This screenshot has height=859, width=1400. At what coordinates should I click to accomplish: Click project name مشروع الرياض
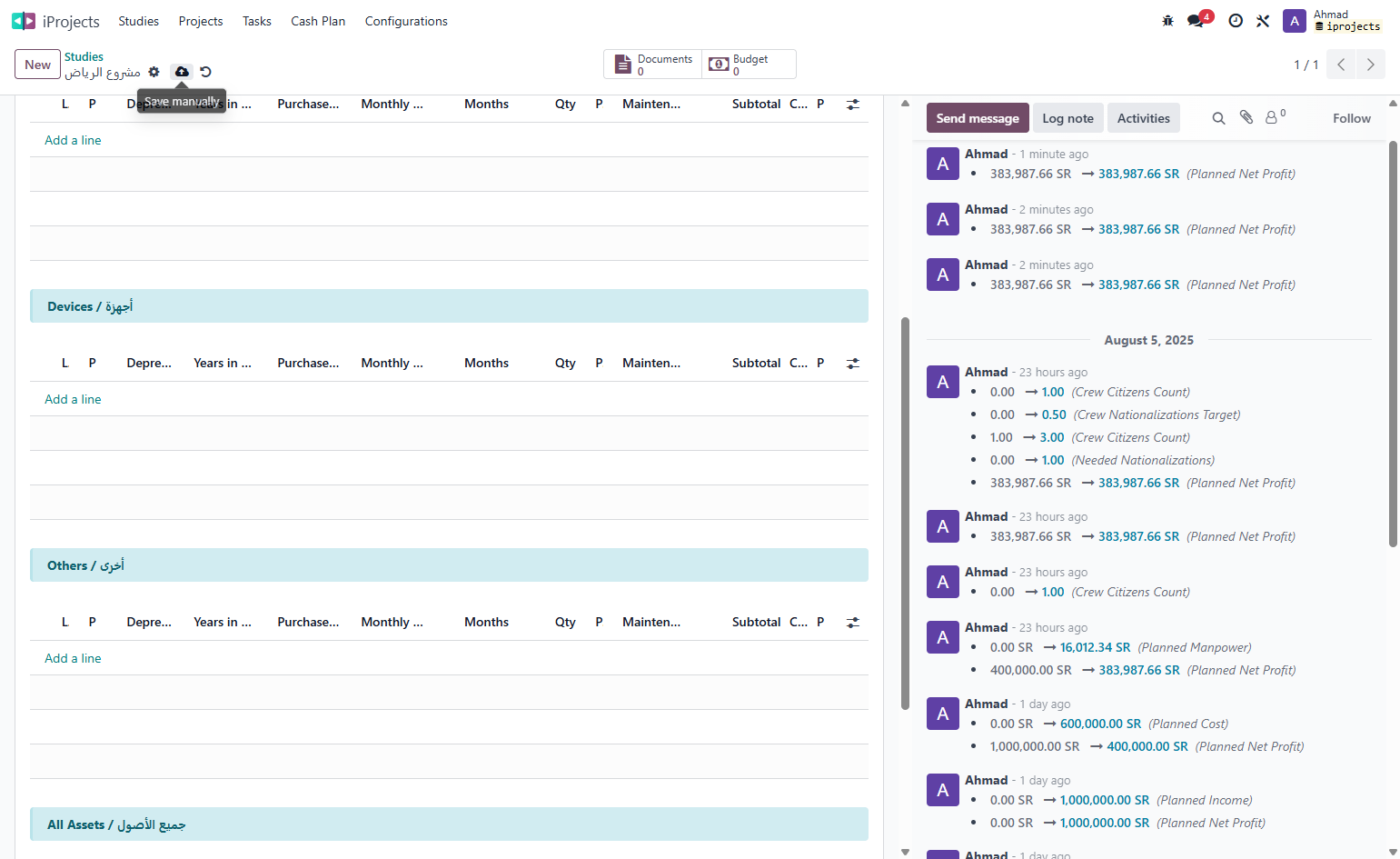tap(103, 72)
